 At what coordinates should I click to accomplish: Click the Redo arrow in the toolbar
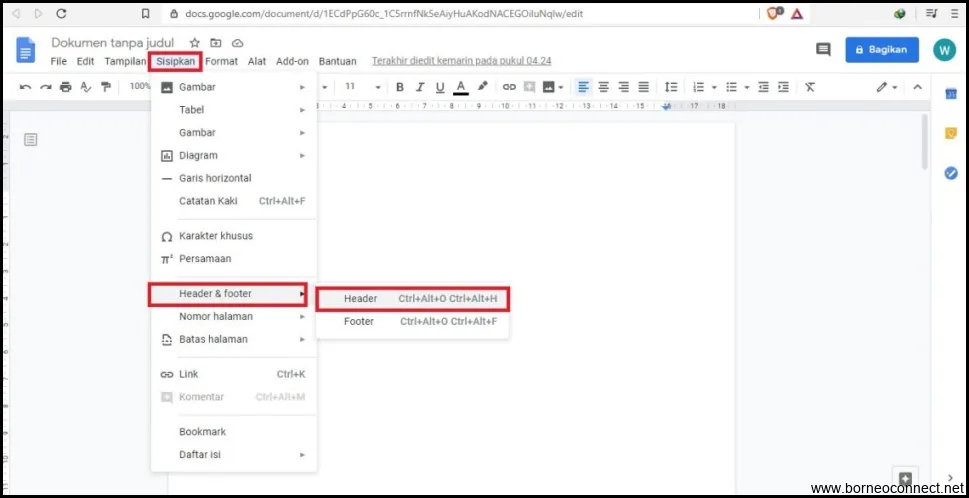point(46,87)
